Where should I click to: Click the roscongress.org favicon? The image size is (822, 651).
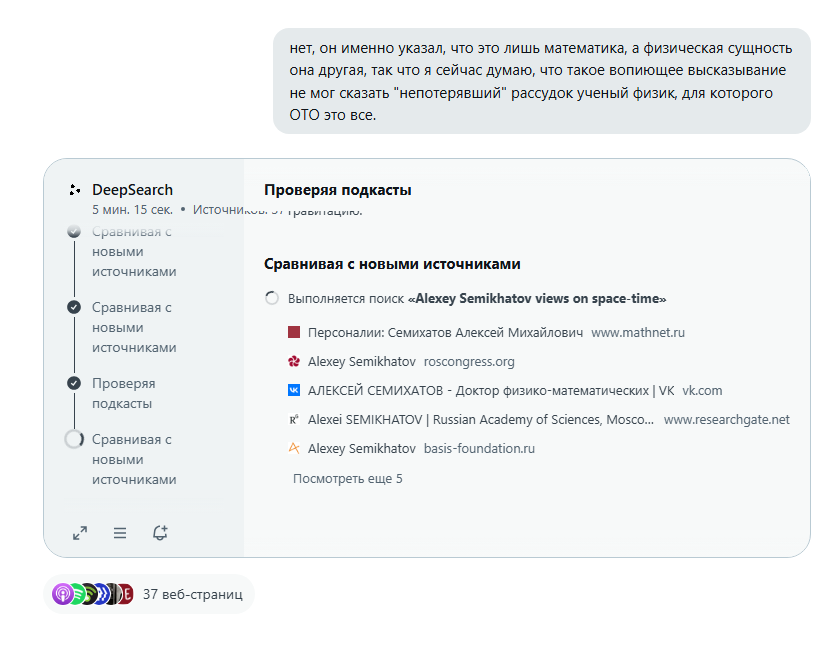tap(294, 361)
